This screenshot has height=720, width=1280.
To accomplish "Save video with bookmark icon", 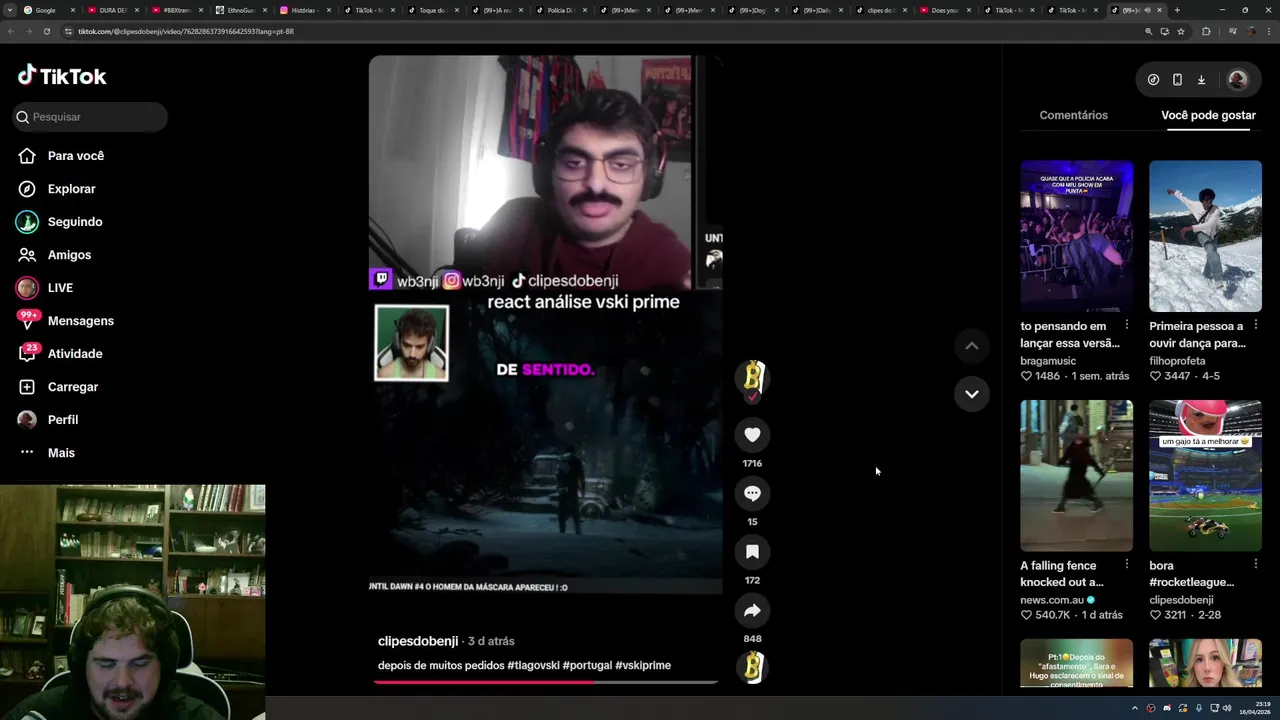I will click(752, 552).
